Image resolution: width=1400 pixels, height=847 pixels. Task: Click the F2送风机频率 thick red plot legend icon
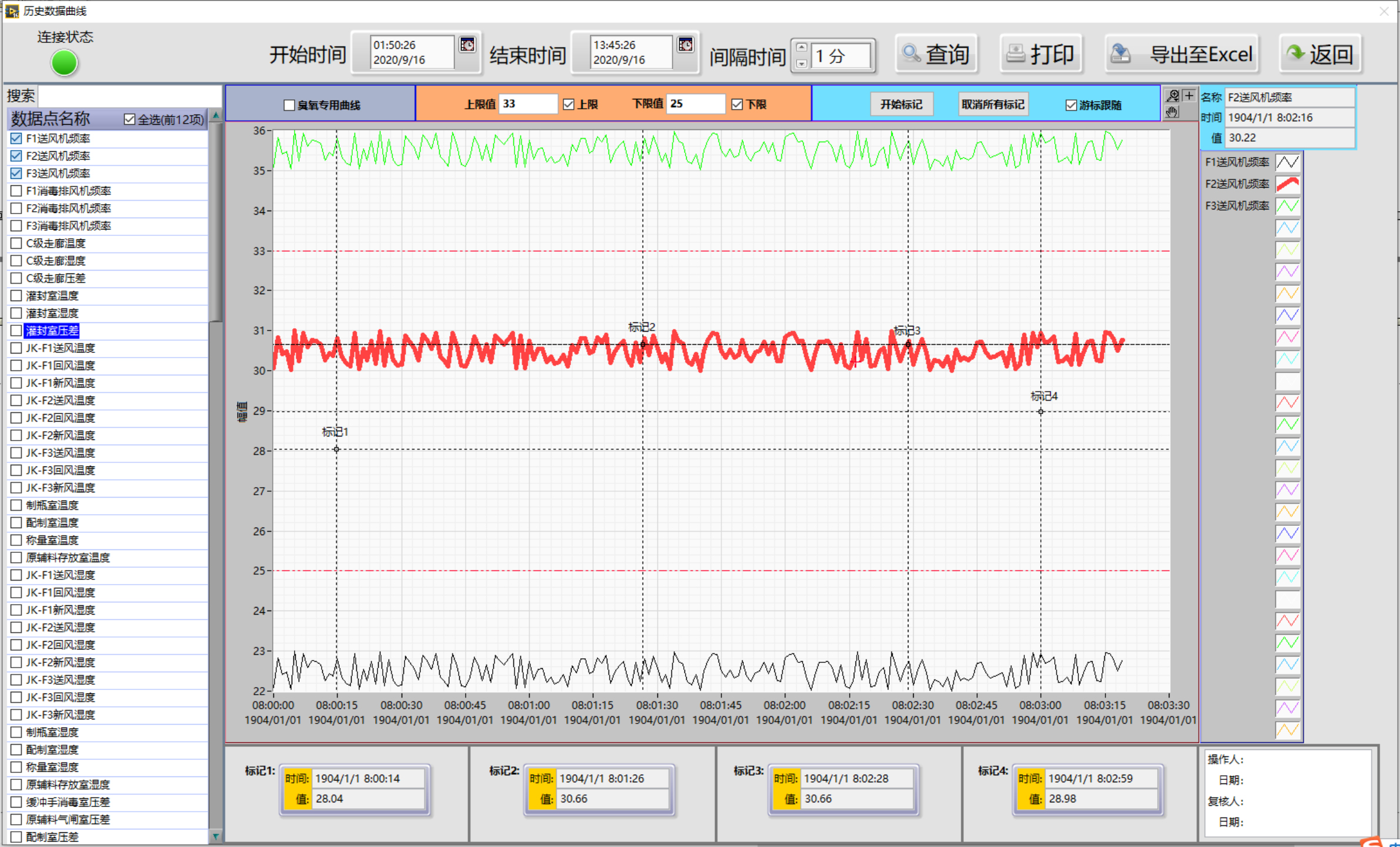[x=1287, y=184]
